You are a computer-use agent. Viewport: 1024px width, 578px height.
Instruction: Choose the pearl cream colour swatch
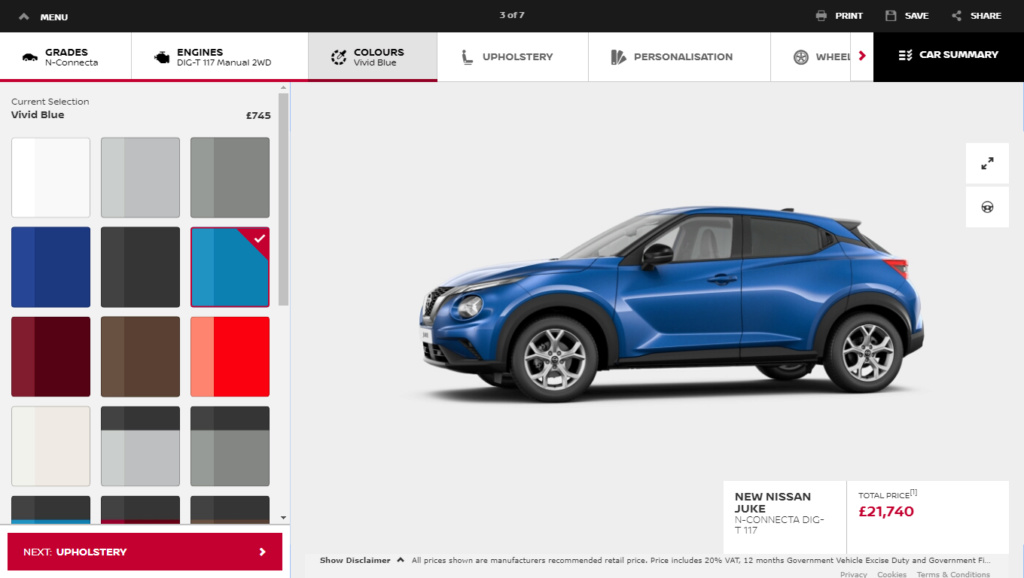click(50, 446)
